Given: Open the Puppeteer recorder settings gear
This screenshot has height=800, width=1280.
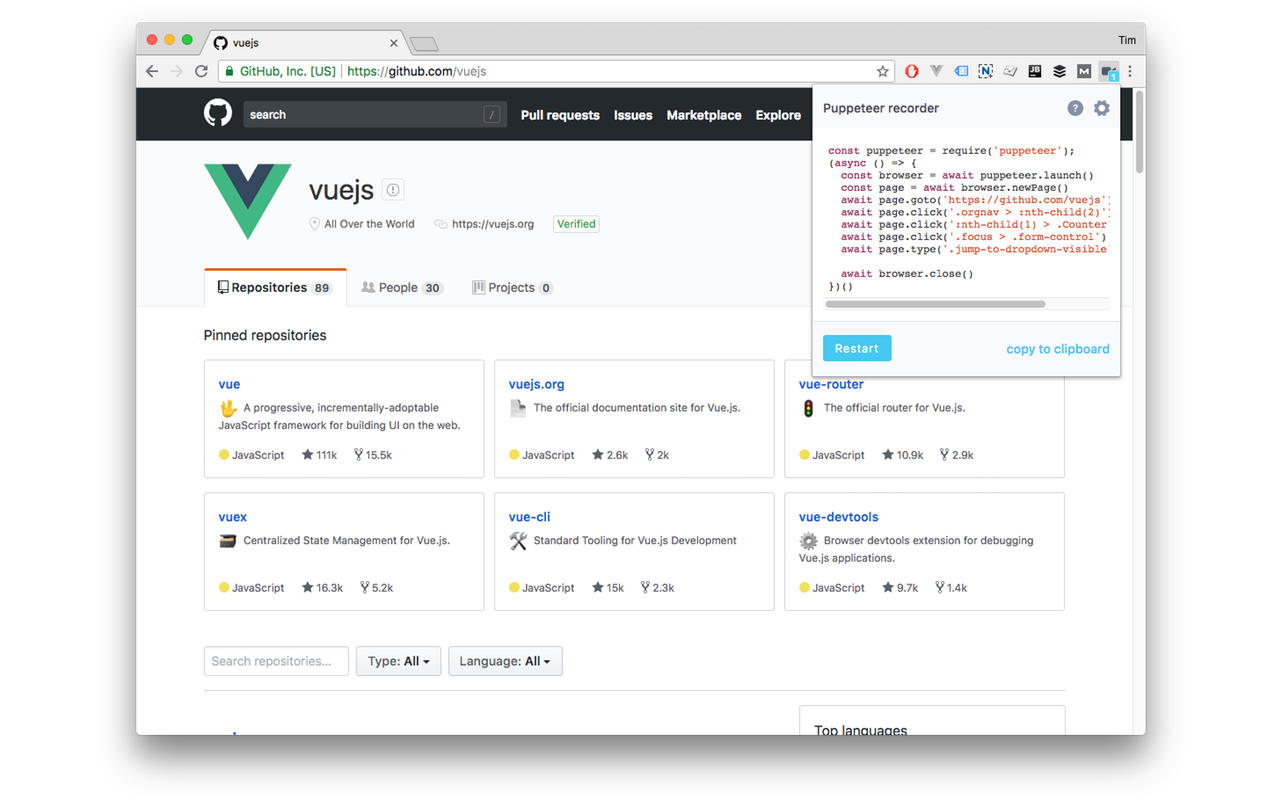Looking at the screenshot, I should [1101, 108].
